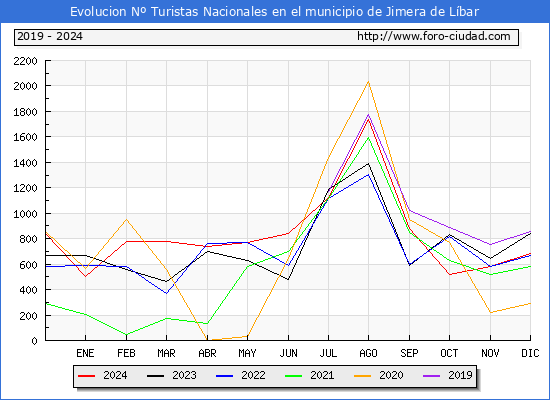
Task: Click the black 2023 peak at AGO
Action: (x=368, y=164)
